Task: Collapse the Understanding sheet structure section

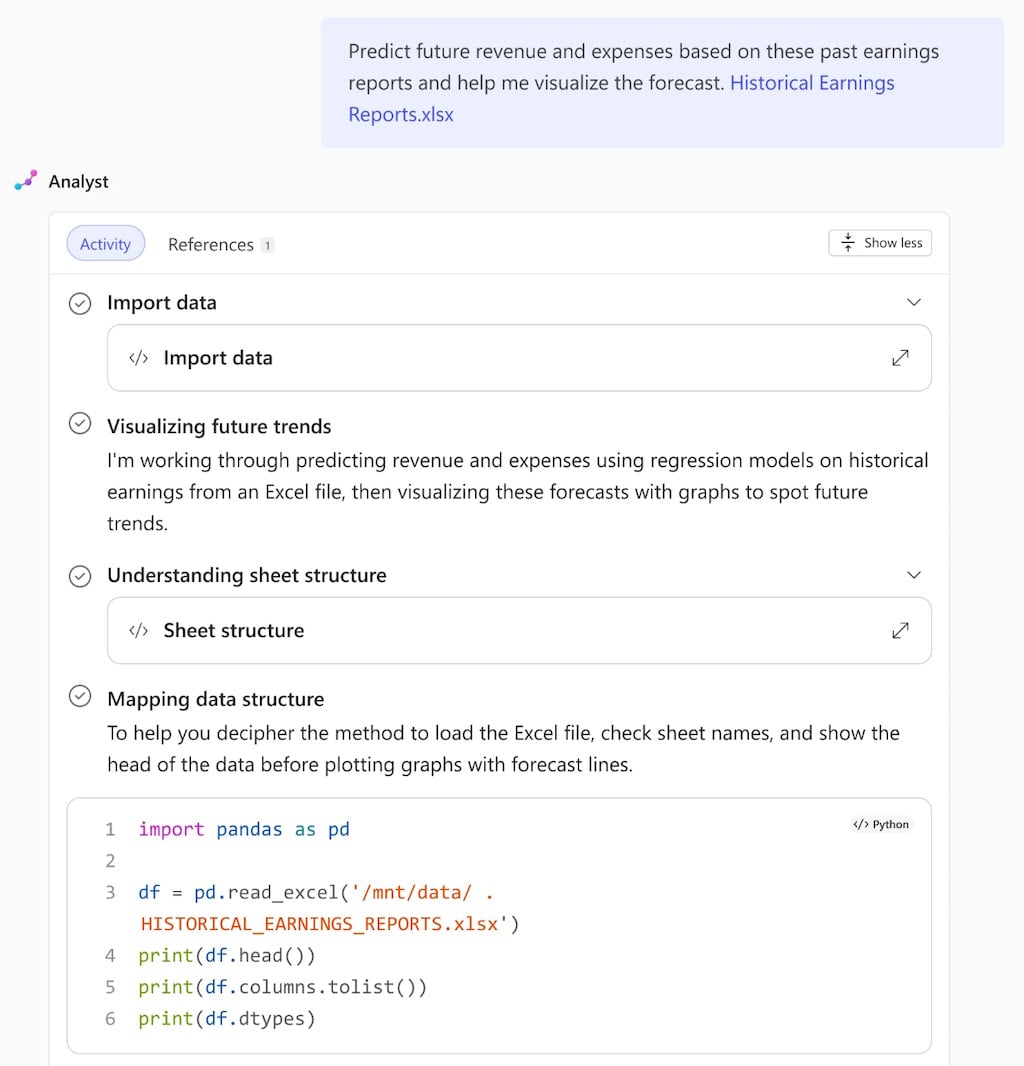Action: click(x=913, y=575)
